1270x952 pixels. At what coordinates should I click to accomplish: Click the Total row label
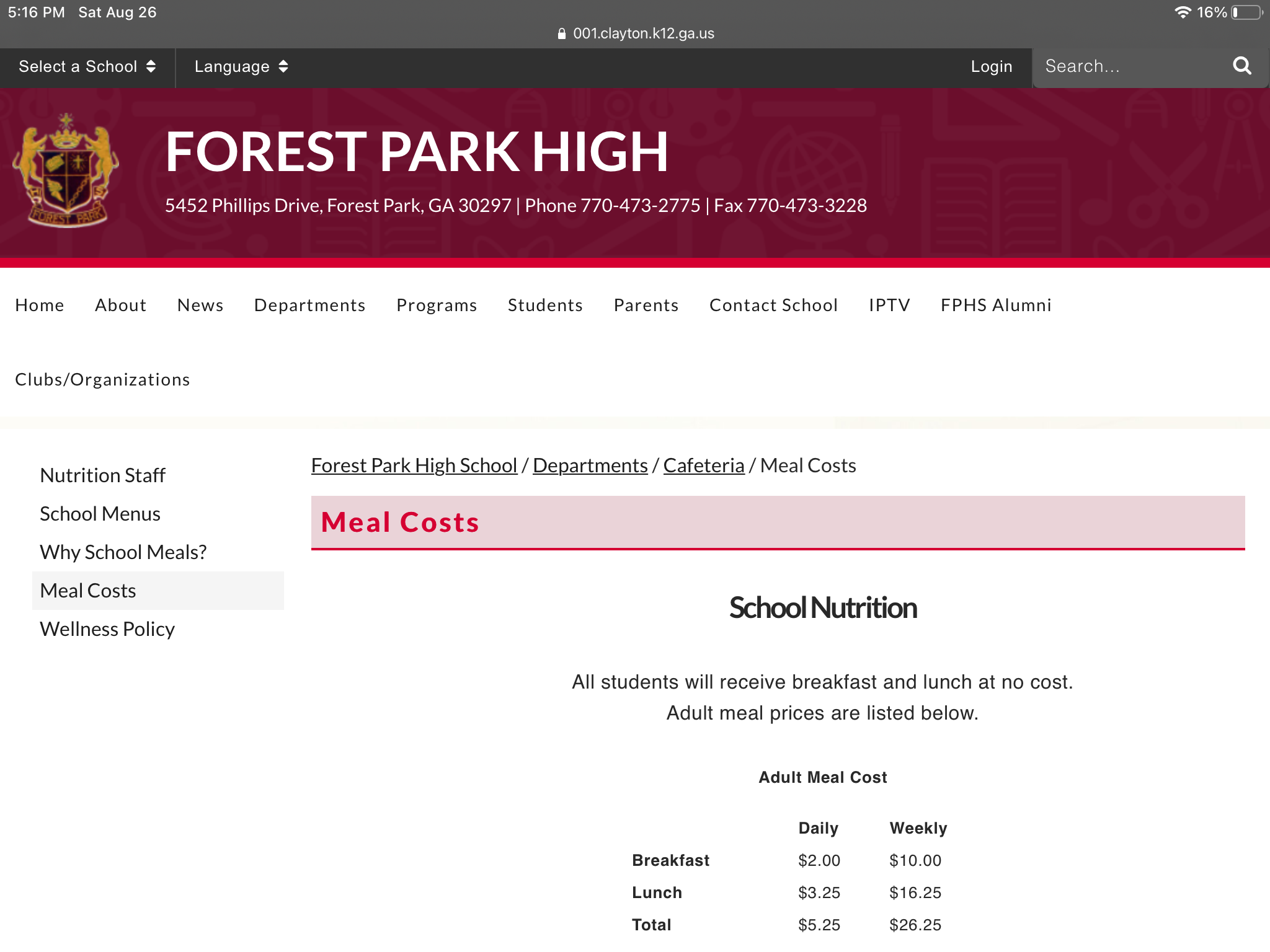point(652,925)
